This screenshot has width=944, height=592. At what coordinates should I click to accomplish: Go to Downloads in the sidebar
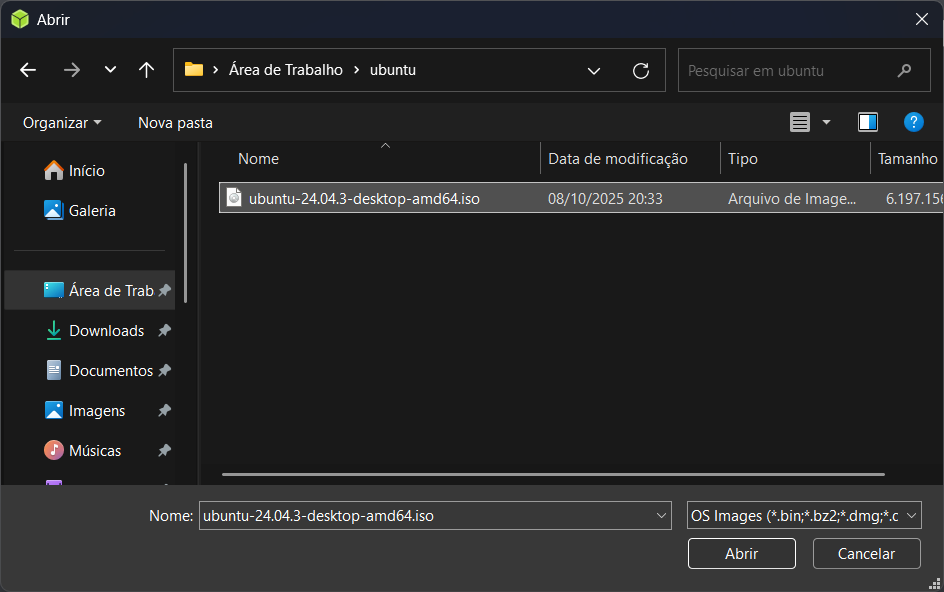pos(106,331)
